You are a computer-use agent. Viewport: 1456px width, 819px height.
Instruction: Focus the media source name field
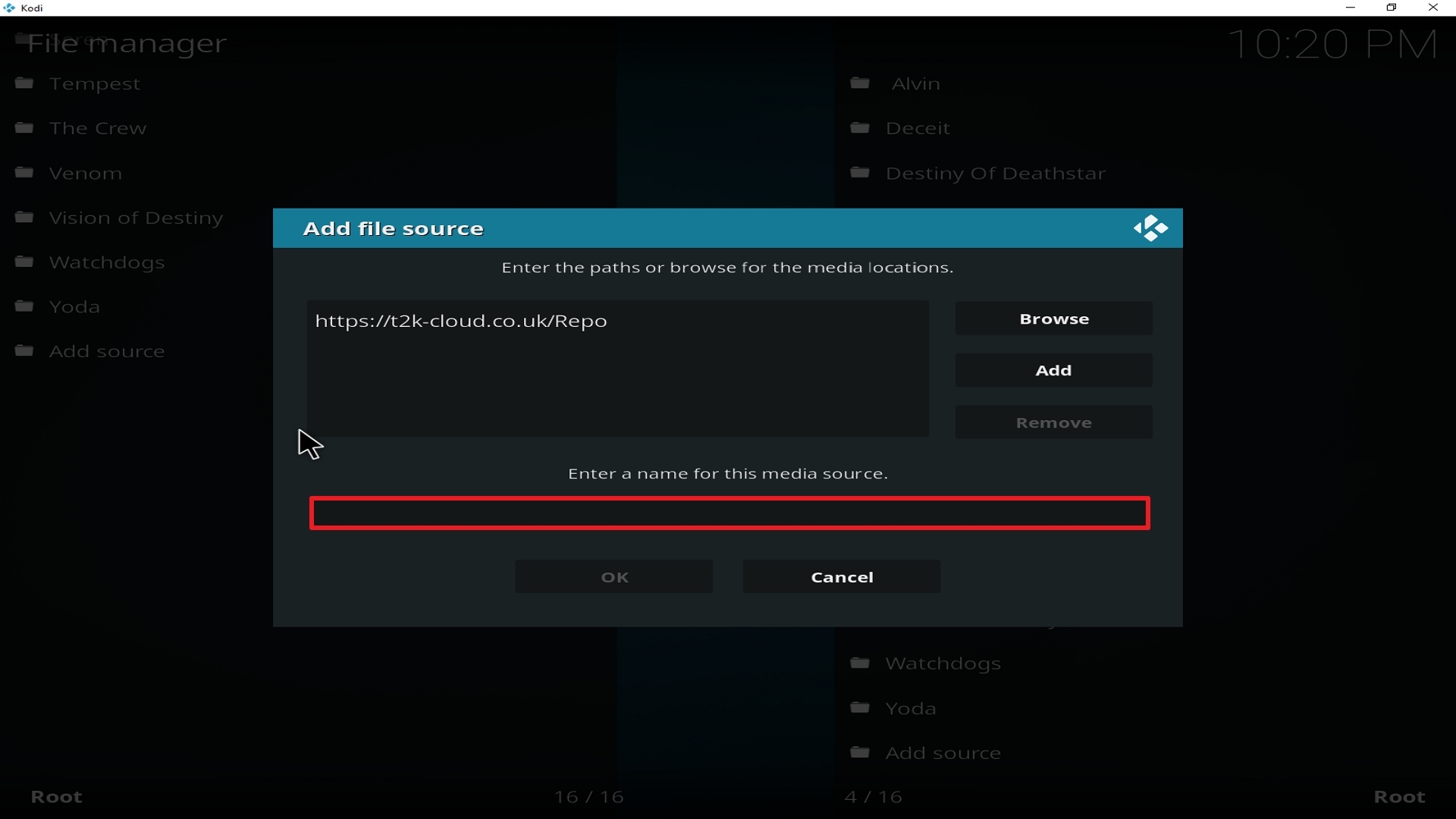pyautogui.click(x=730, y=513)
